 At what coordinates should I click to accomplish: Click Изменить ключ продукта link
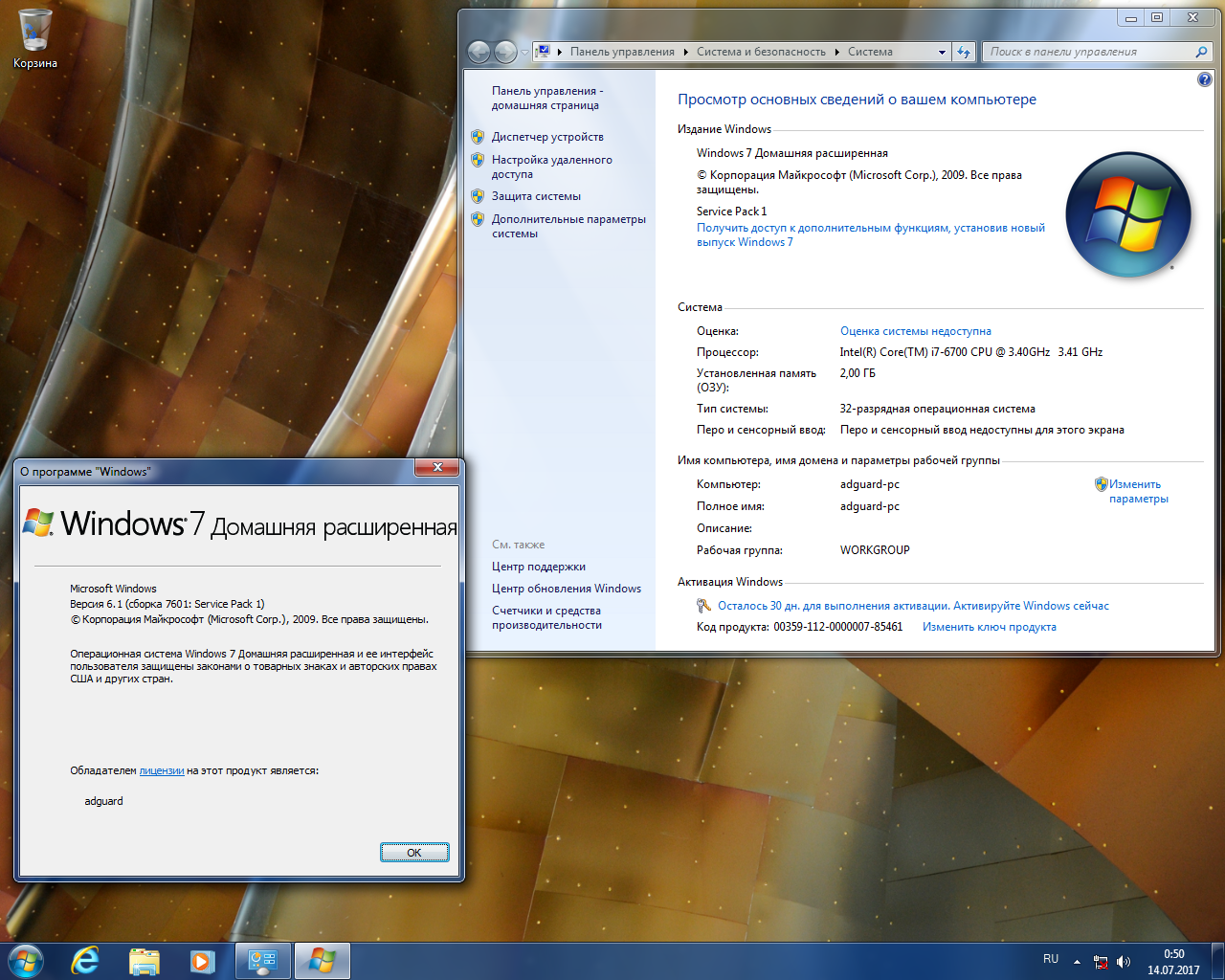point(990,627)
